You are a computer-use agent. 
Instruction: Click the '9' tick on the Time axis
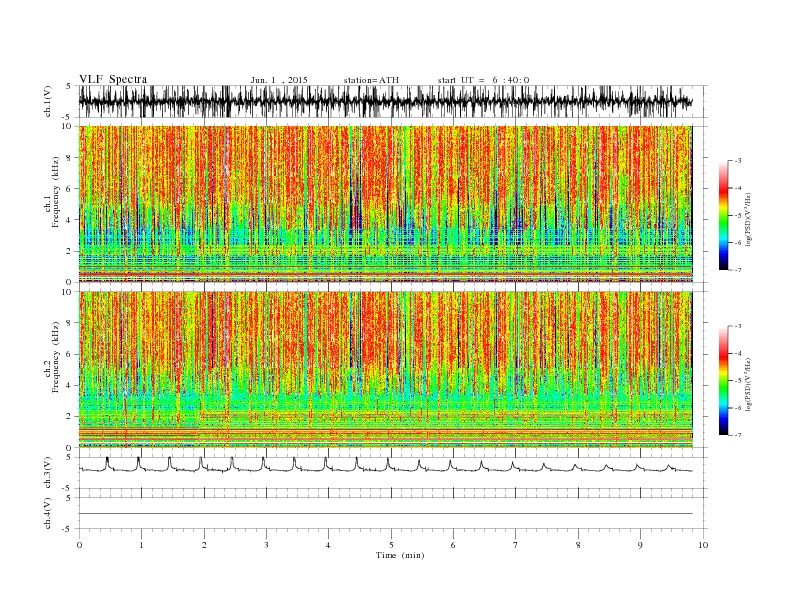click(640, 545)
